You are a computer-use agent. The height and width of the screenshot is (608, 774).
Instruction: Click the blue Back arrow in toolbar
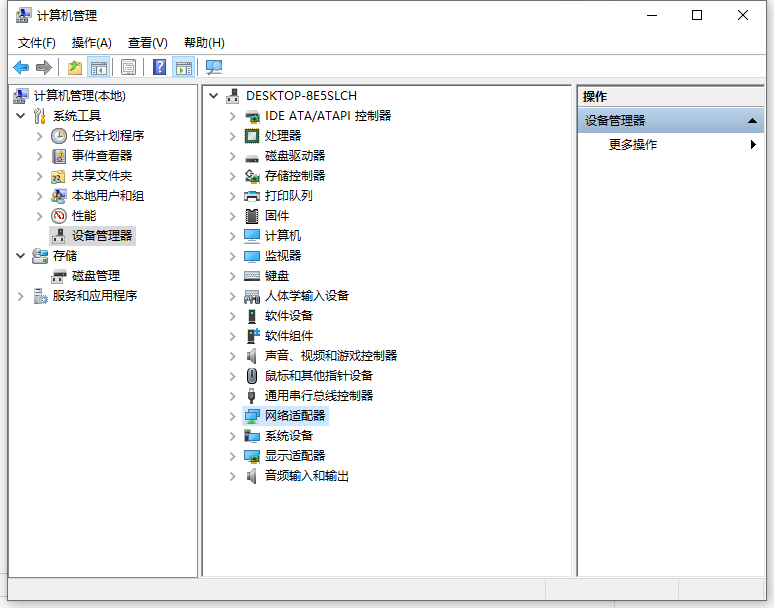[x=21, y=67]
